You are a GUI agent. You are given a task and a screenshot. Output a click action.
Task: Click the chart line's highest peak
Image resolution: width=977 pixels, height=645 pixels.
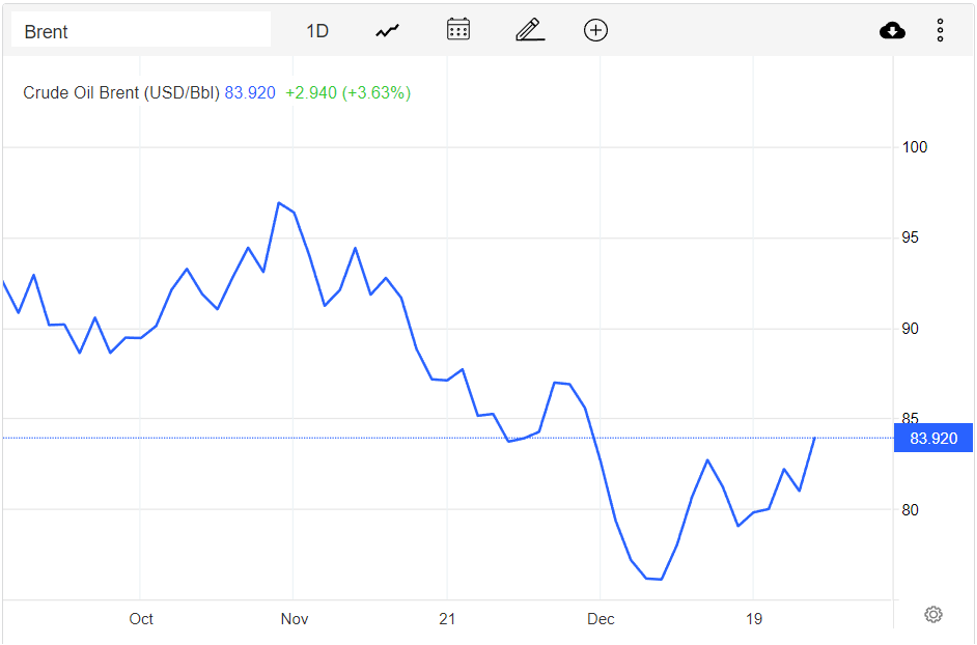point(279,203)
